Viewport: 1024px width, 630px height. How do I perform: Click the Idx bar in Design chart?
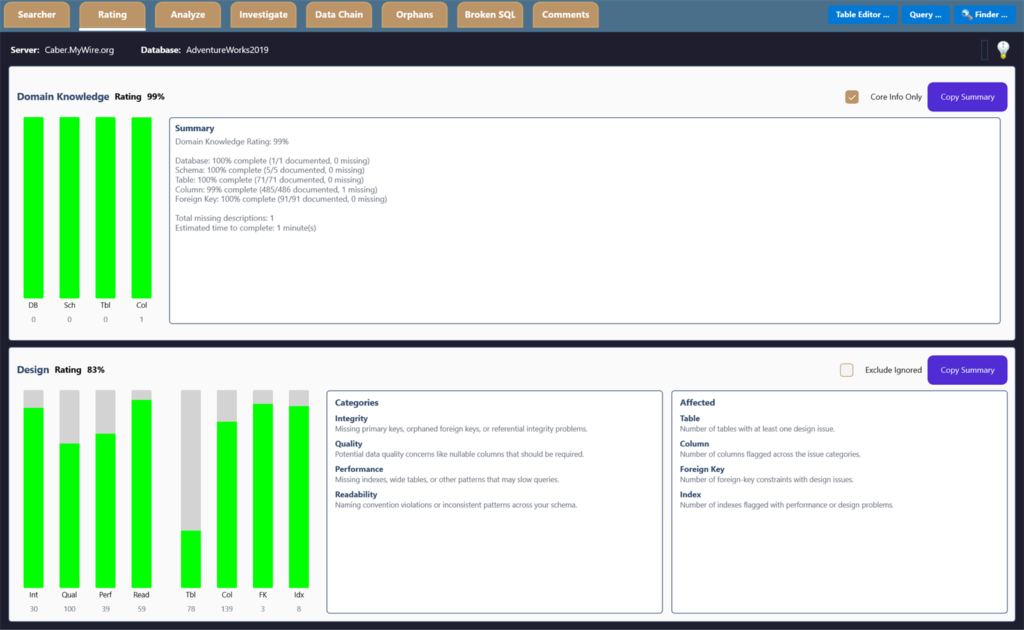click(298, 489)
